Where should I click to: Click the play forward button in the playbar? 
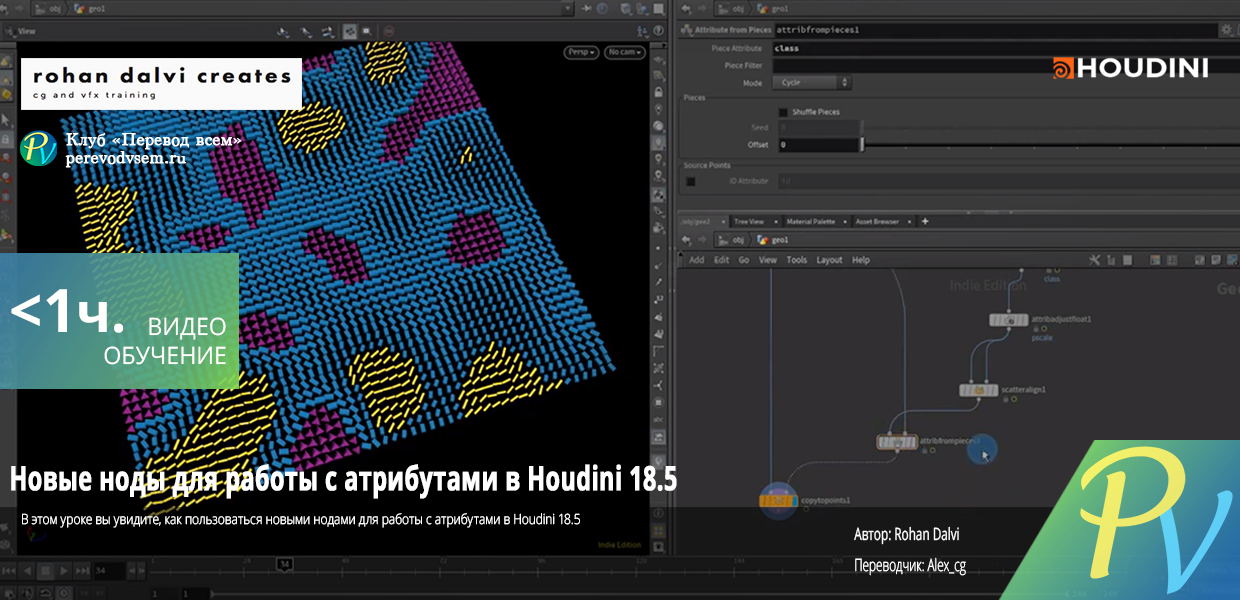(x=66, y=571)
